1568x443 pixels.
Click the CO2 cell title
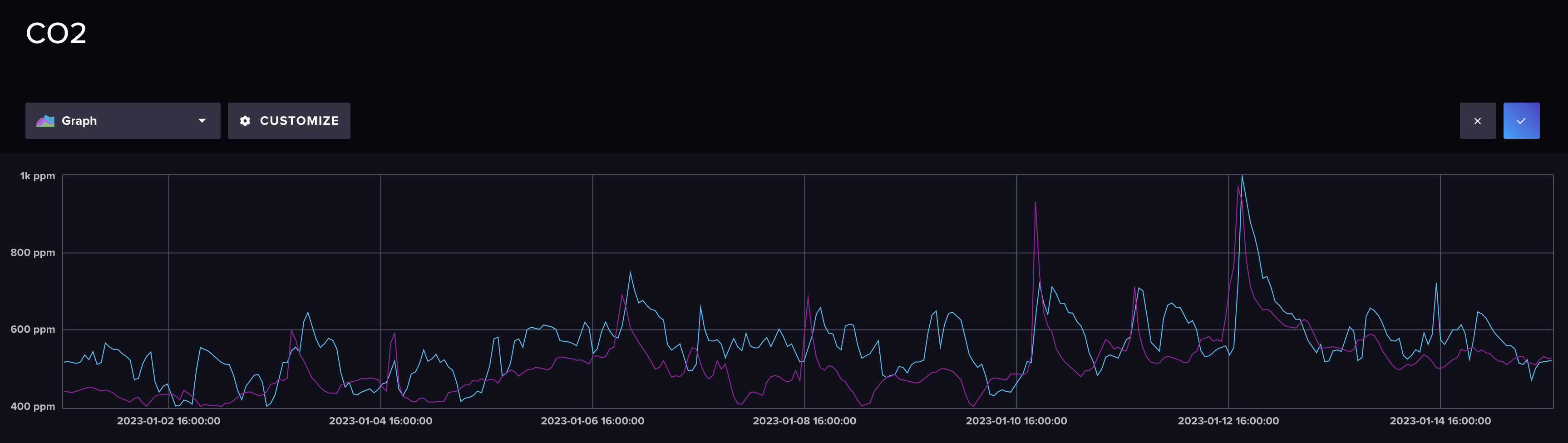coord(56,33)
